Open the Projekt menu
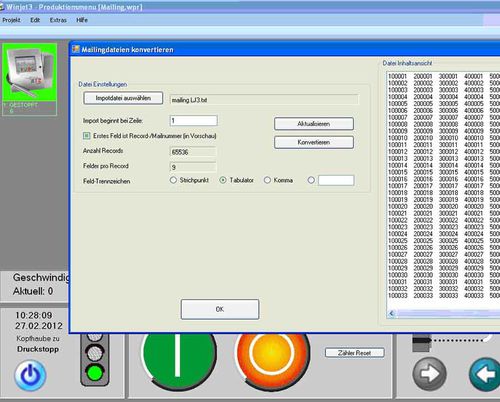This screenshot has width=500, height=402. (11, 20)
